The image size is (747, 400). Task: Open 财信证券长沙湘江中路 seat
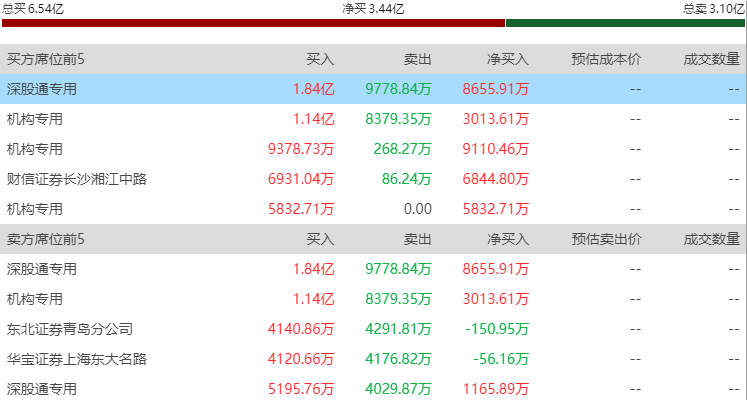point(77,179)
